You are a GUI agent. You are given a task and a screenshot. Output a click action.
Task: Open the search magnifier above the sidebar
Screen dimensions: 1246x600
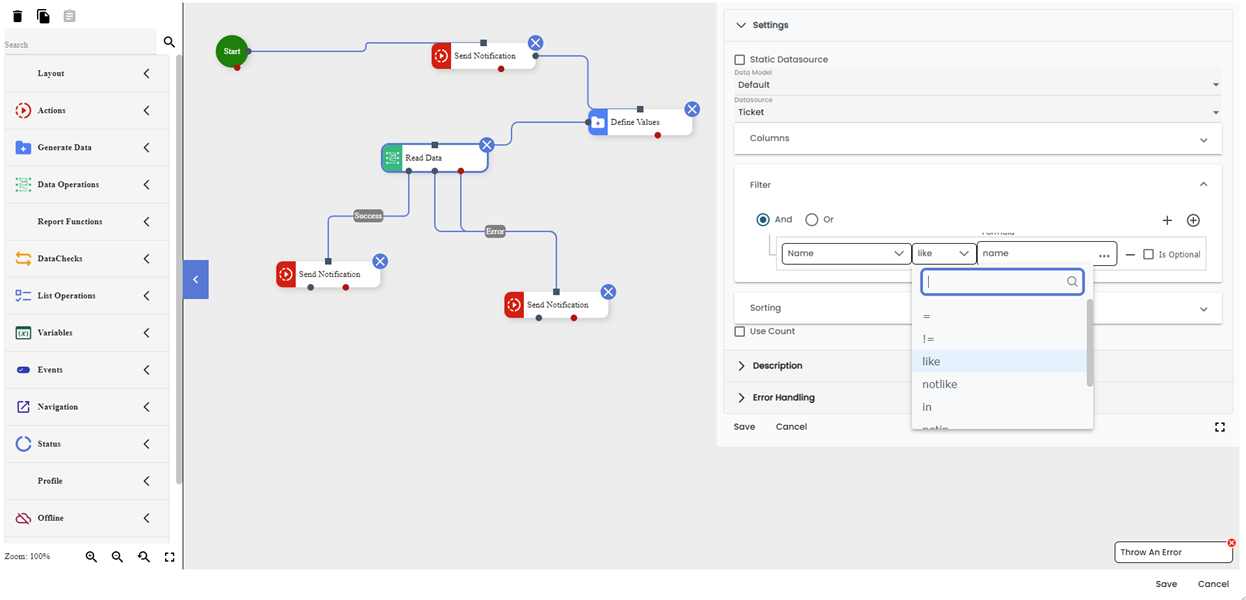169,42
